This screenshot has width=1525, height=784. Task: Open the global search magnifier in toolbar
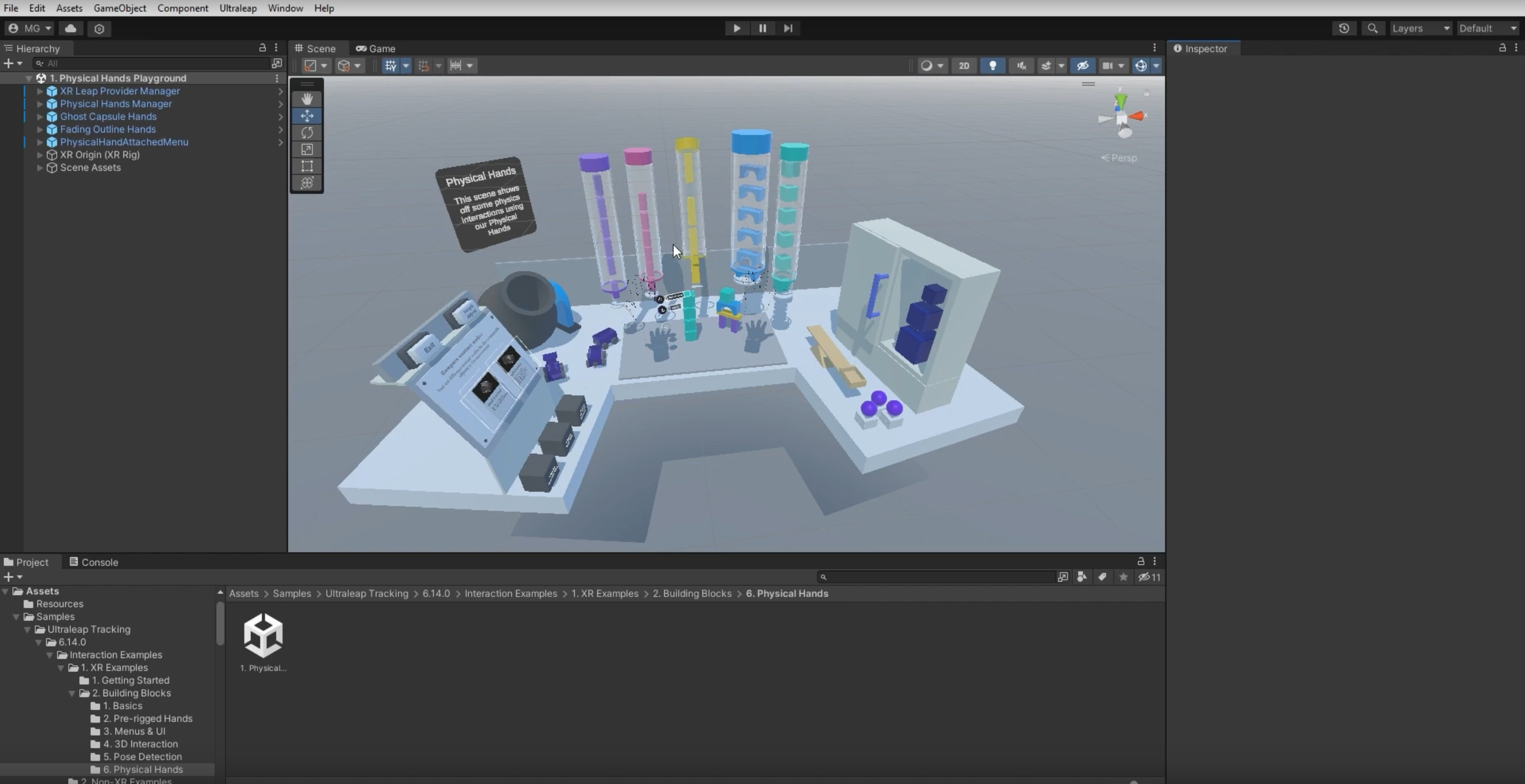1373,28
